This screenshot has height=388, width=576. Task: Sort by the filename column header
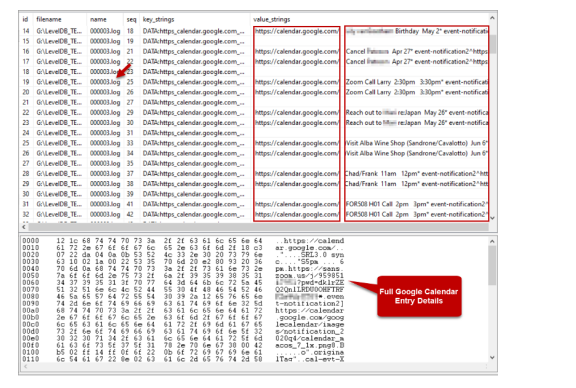pyautogui.click(x=49, y=19)
